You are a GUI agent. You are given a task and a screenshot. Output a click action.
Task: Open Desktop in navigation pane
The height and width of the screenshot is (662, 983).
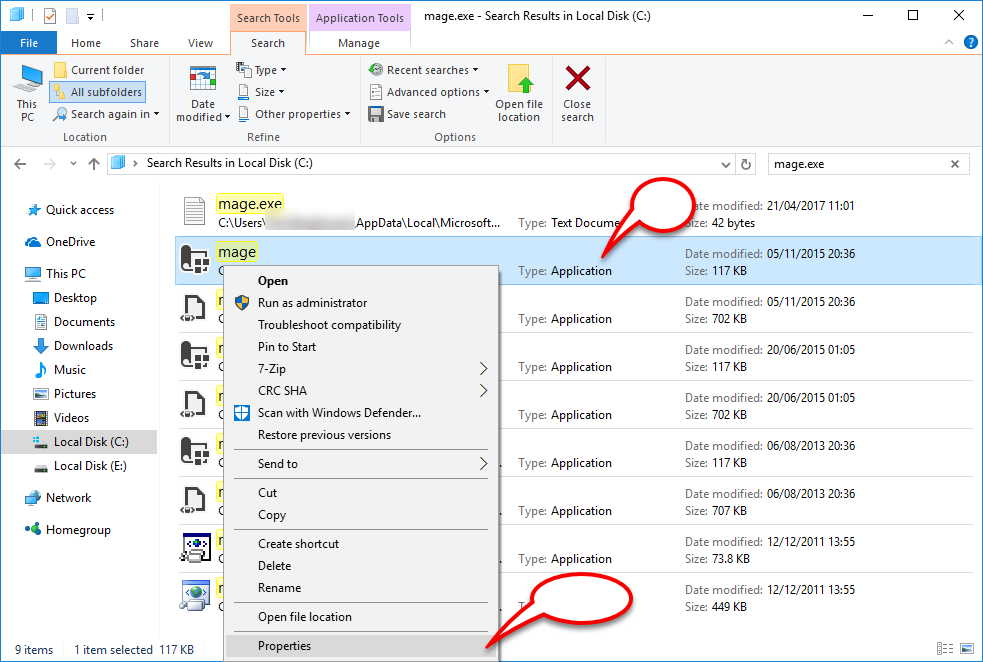coord(65,298)
